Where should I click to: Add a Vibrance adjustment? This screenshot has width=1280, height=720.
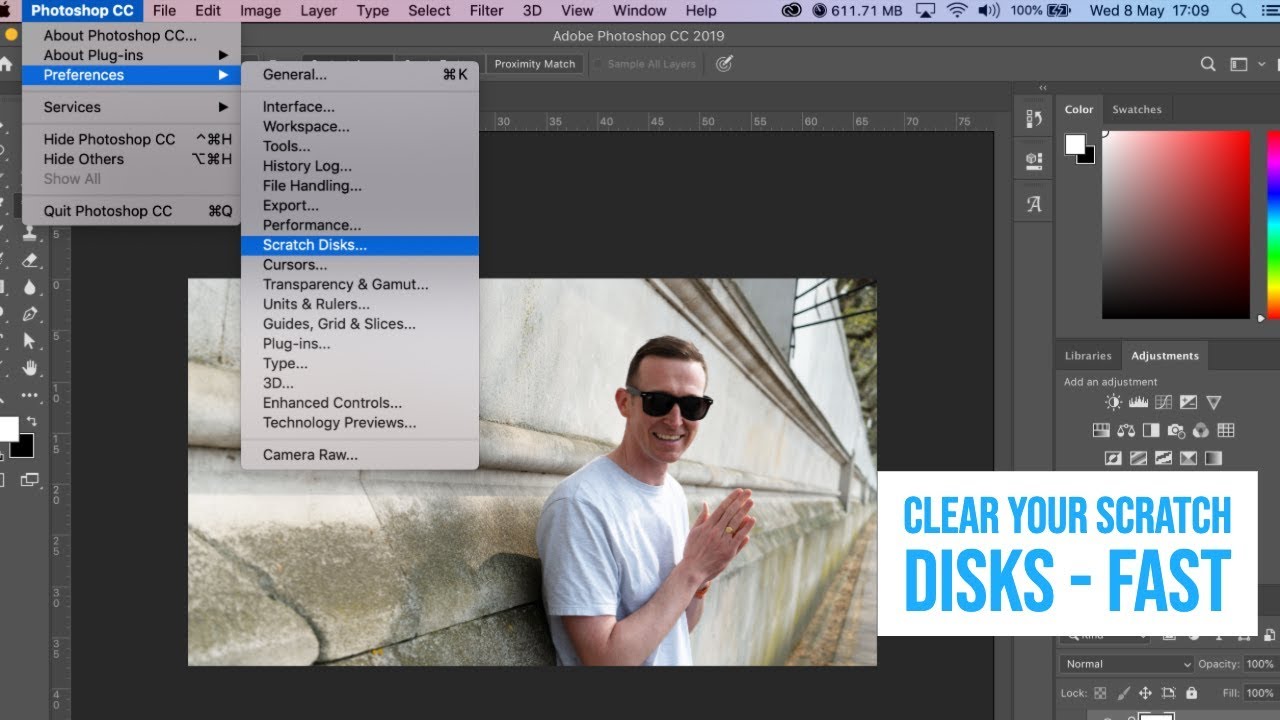coord(1213,402)
